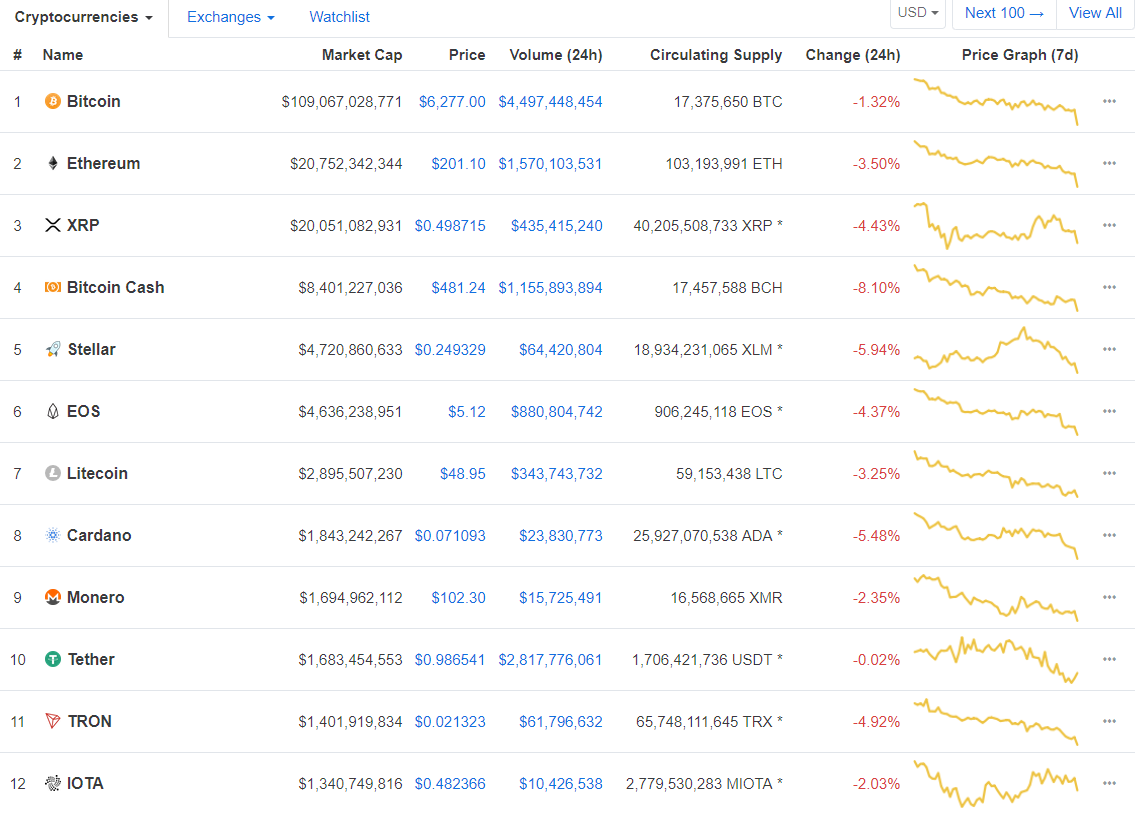Open the more options menu for Bitcoin Cash
This screenshot has height=814, width=1140.
coord(1109,287)
